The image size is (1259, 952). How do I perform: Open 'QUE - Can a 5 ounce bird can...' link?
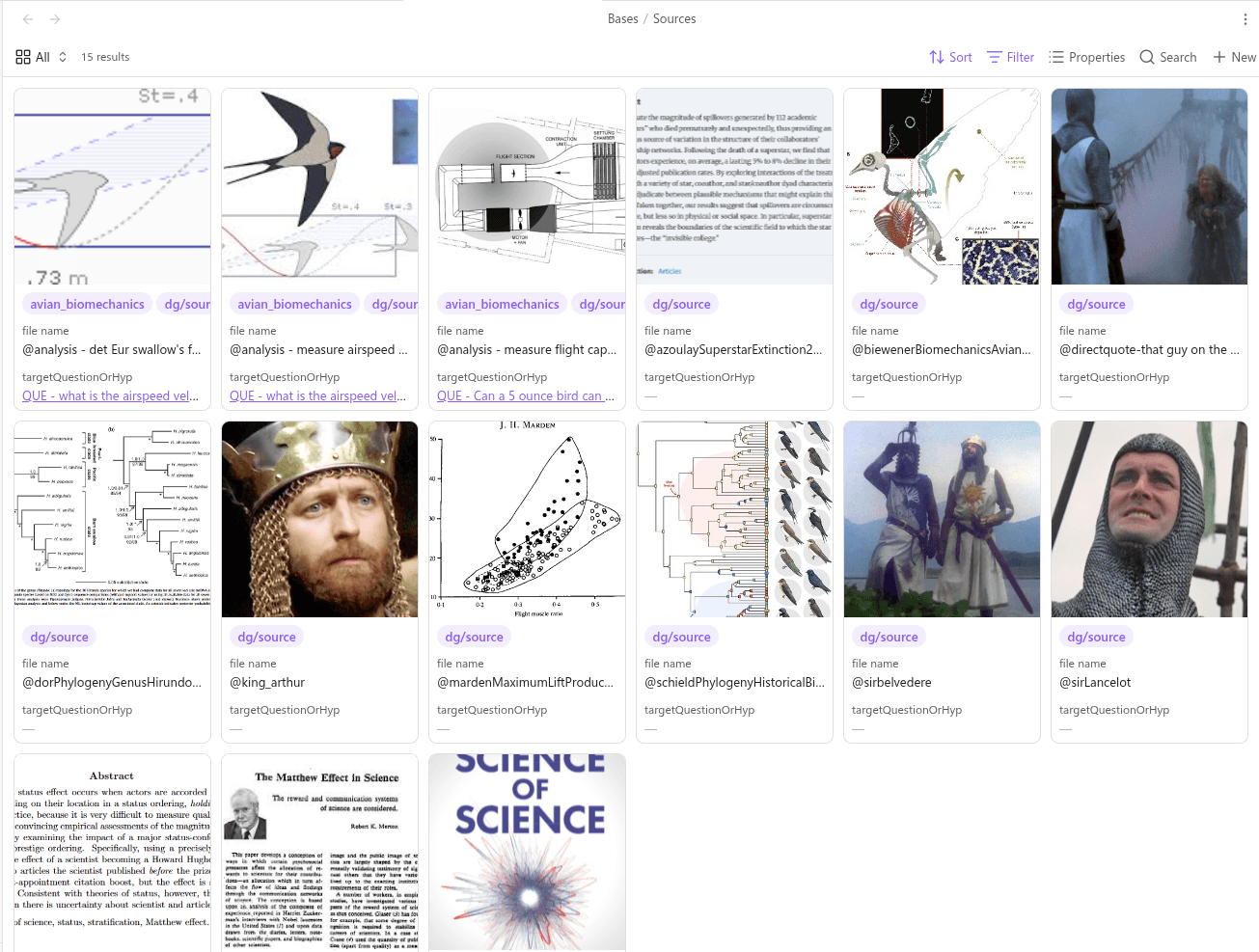pyautogui.click(x=526, y=395)
